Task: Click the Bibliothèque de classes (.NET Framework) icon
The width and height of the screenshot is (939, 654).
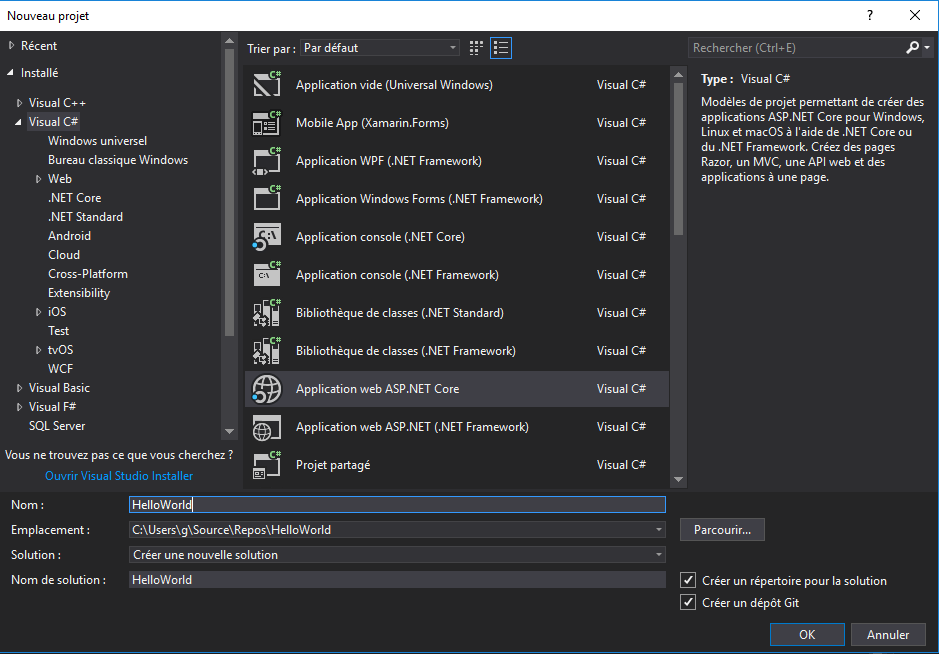Action: click(267, 350)
